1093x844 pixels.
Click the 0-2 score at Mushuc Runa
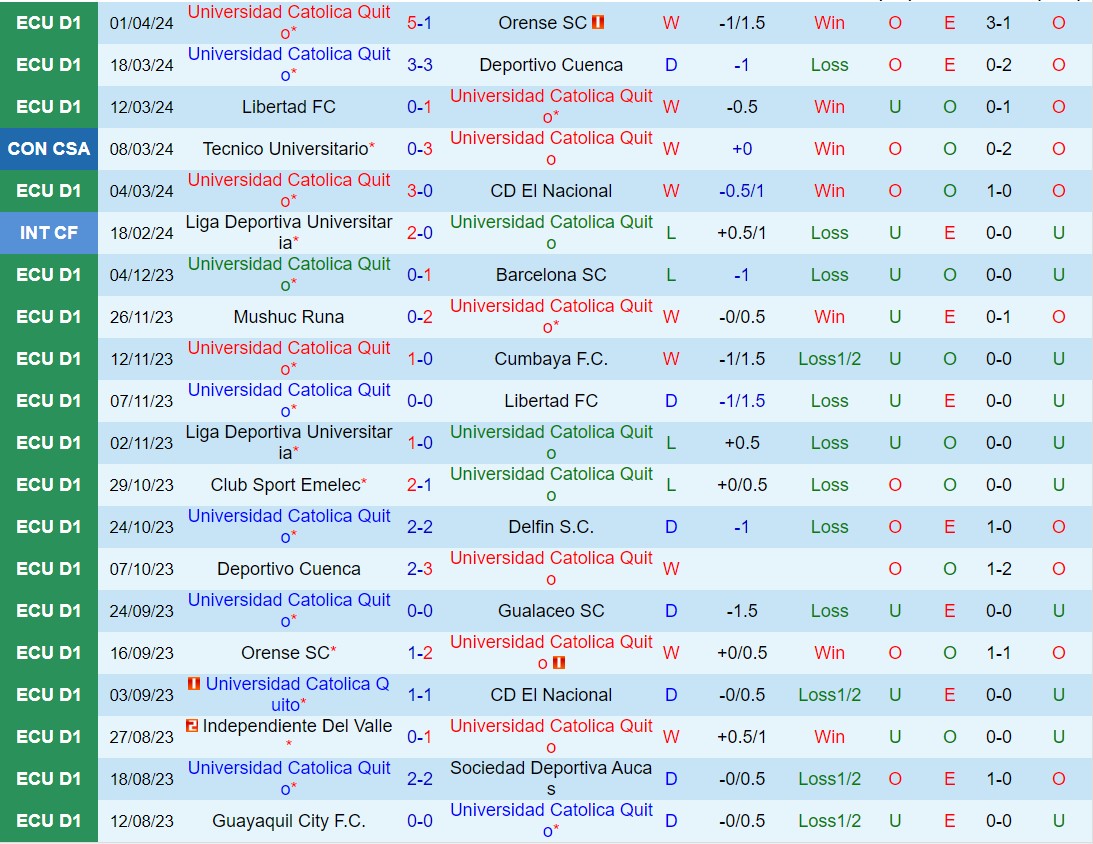(x=420, y=317)
